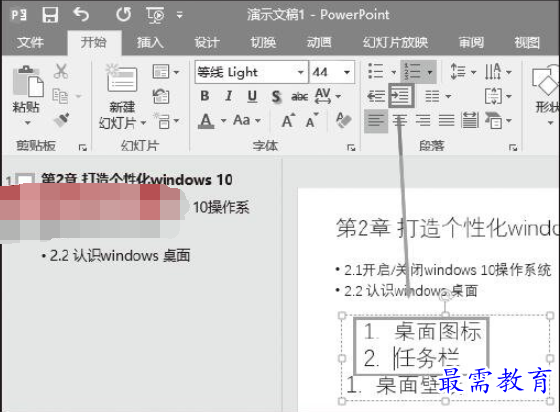Toggle italic formatting
Screen dimensions: 560x412
[x=229, y=96]
